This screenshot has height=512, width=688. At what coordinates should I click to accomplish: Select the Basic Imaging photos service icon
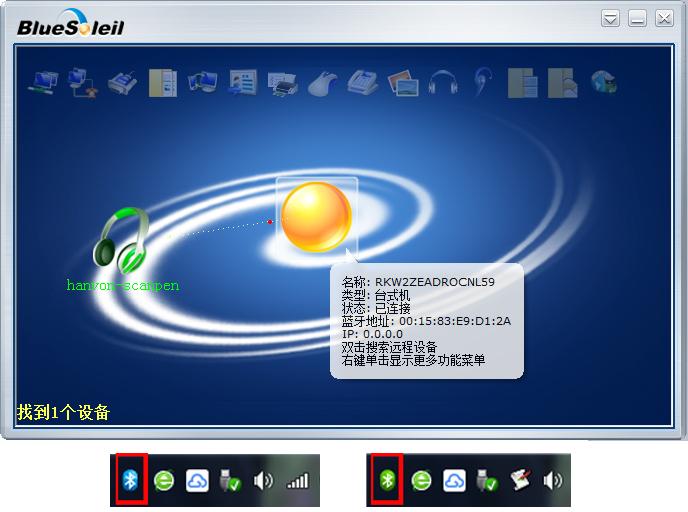pos(403,82)
